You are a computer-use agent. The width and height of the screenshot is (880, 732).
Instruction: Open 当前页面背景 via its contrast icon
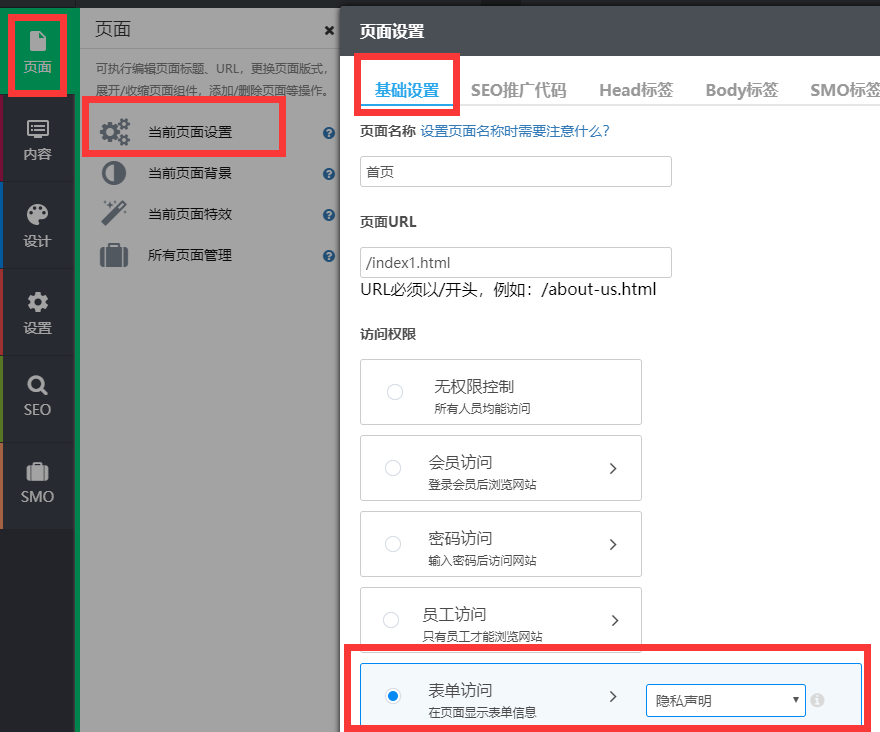[114, 173]
